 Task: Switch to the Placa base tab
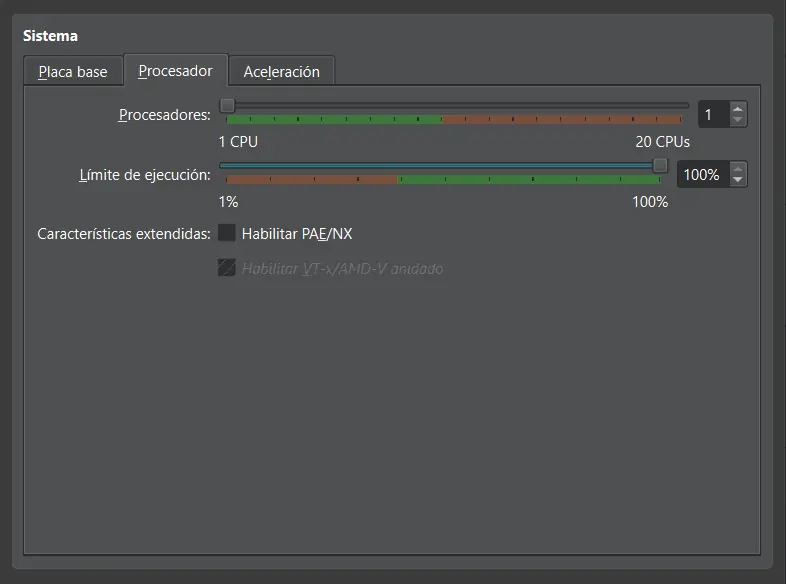(x=73, y=72)
